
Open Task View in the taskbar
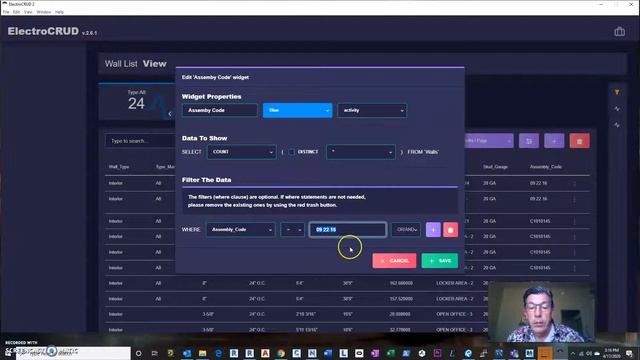tap(154, 353)
